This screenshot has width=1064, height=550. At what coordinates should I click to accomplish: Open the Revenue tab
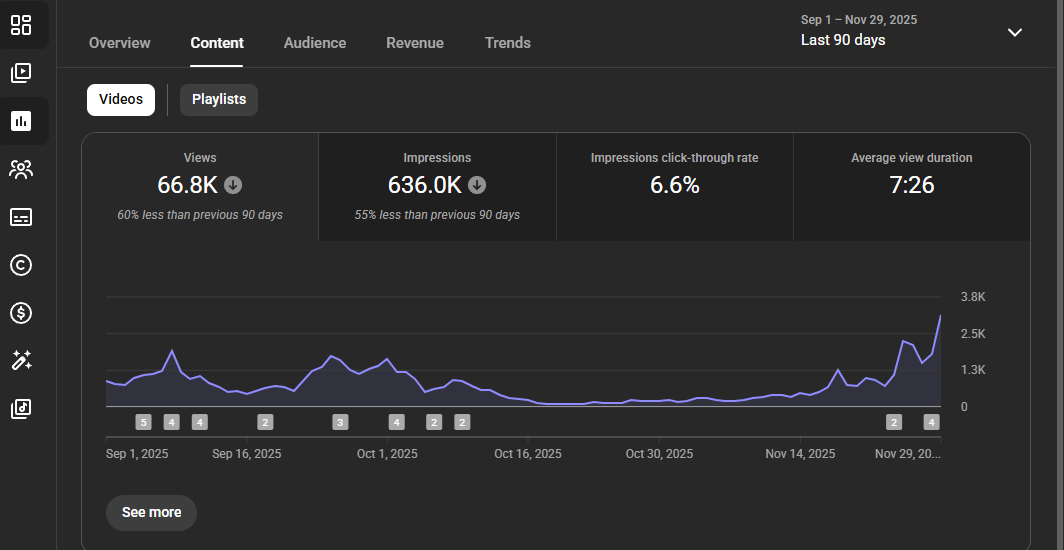click(x=415, y=43)
